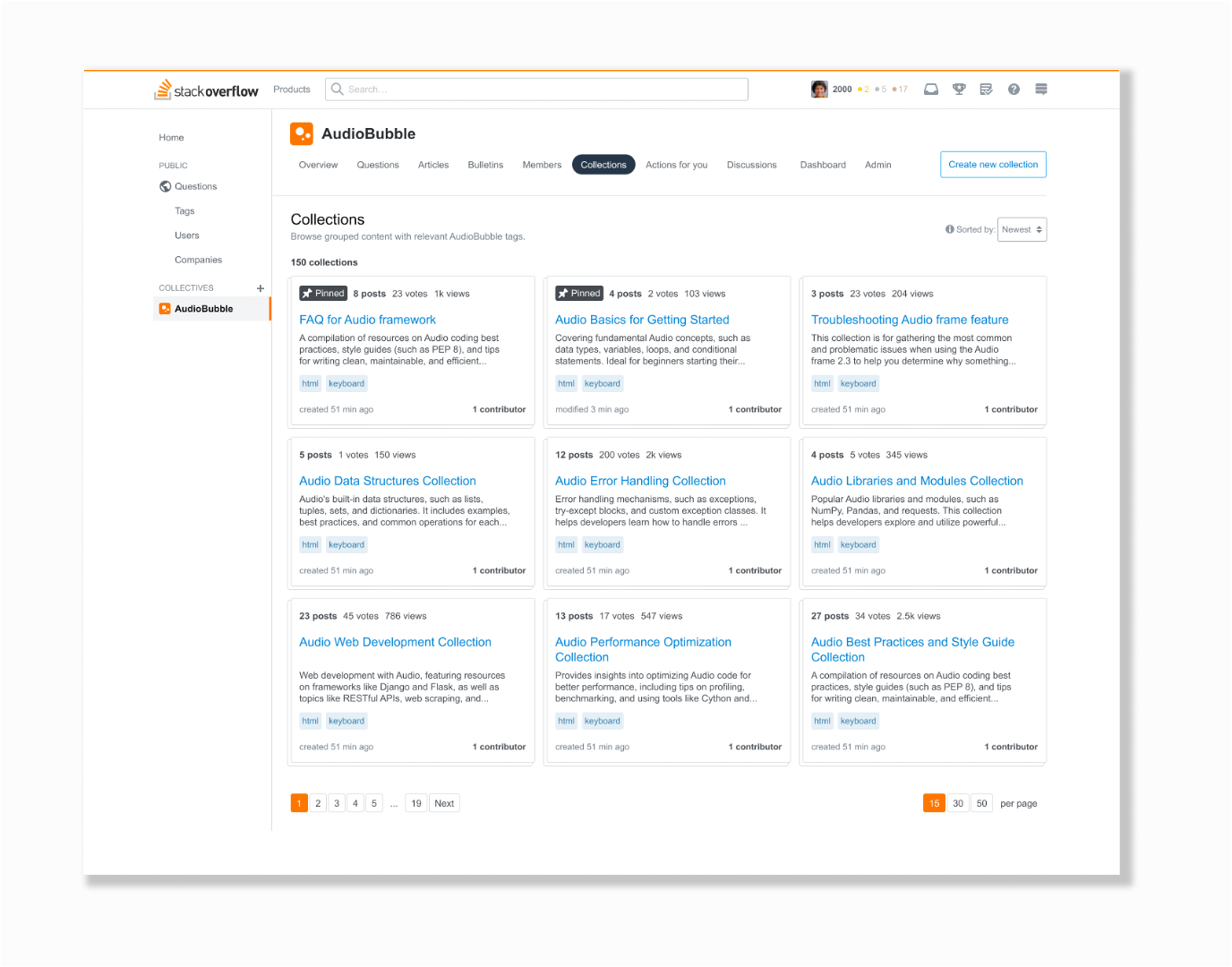Click the 2000 reputation score
Viewport: 1232px width, 967px height.
tap(843, 90)
